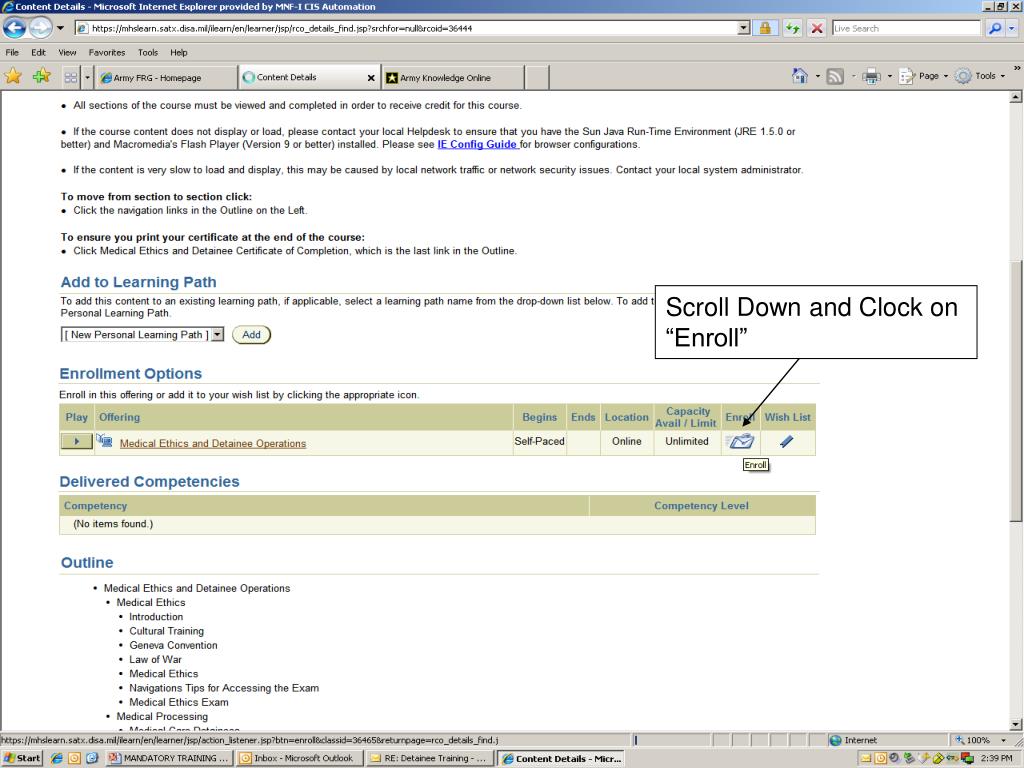Image resolution: width=1024 pixels, height=768 pixels.
Task: Open the File menu
Action: coord(12,52)
